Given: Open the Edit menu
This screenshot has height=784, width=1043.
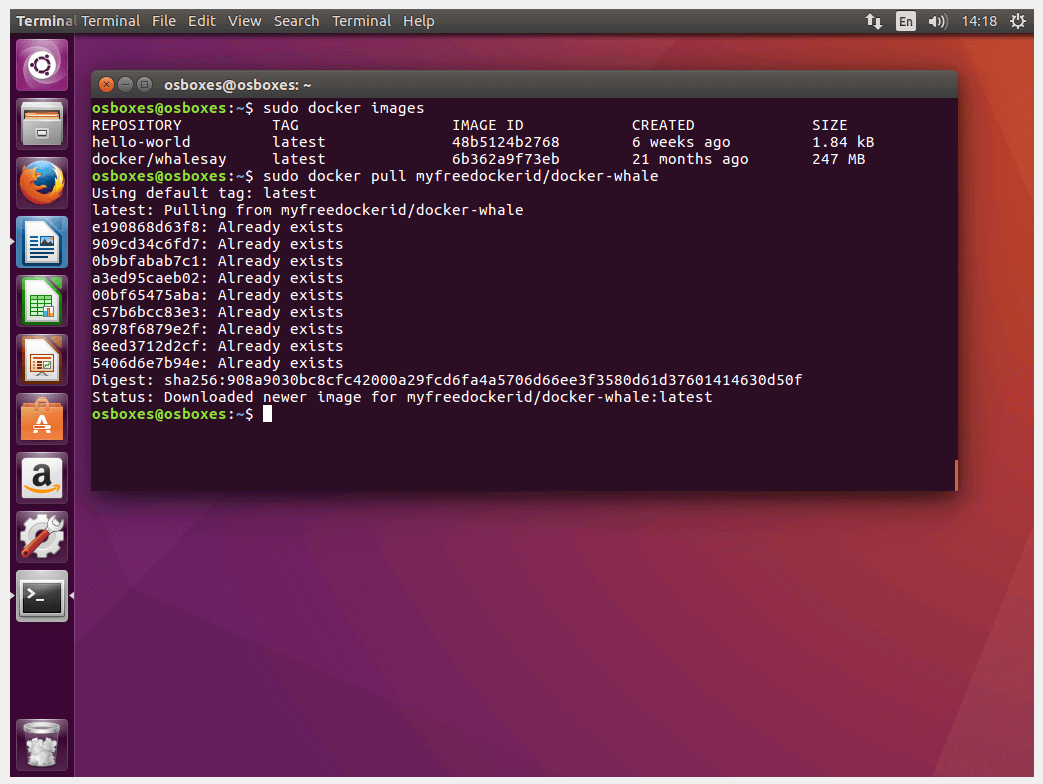Looking at the screenshot, I should (x=202, y=21).
